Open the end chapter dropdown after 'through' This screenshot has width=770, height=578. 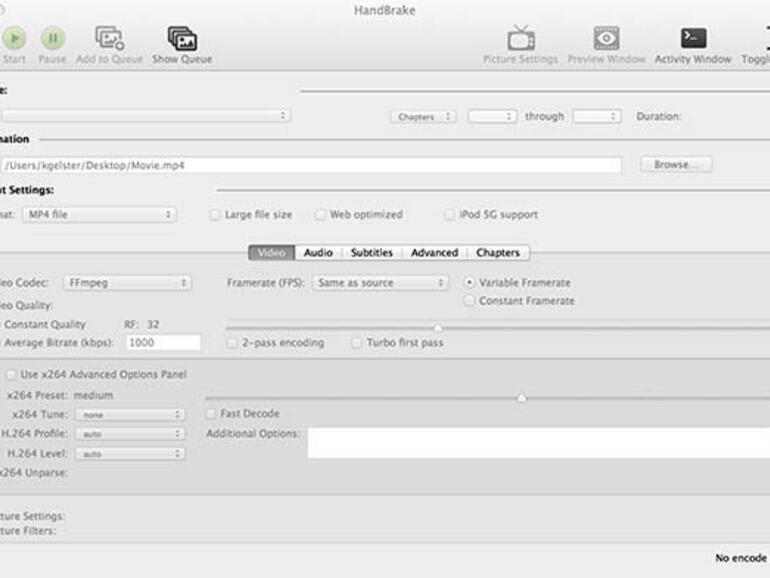pos(597,117)
